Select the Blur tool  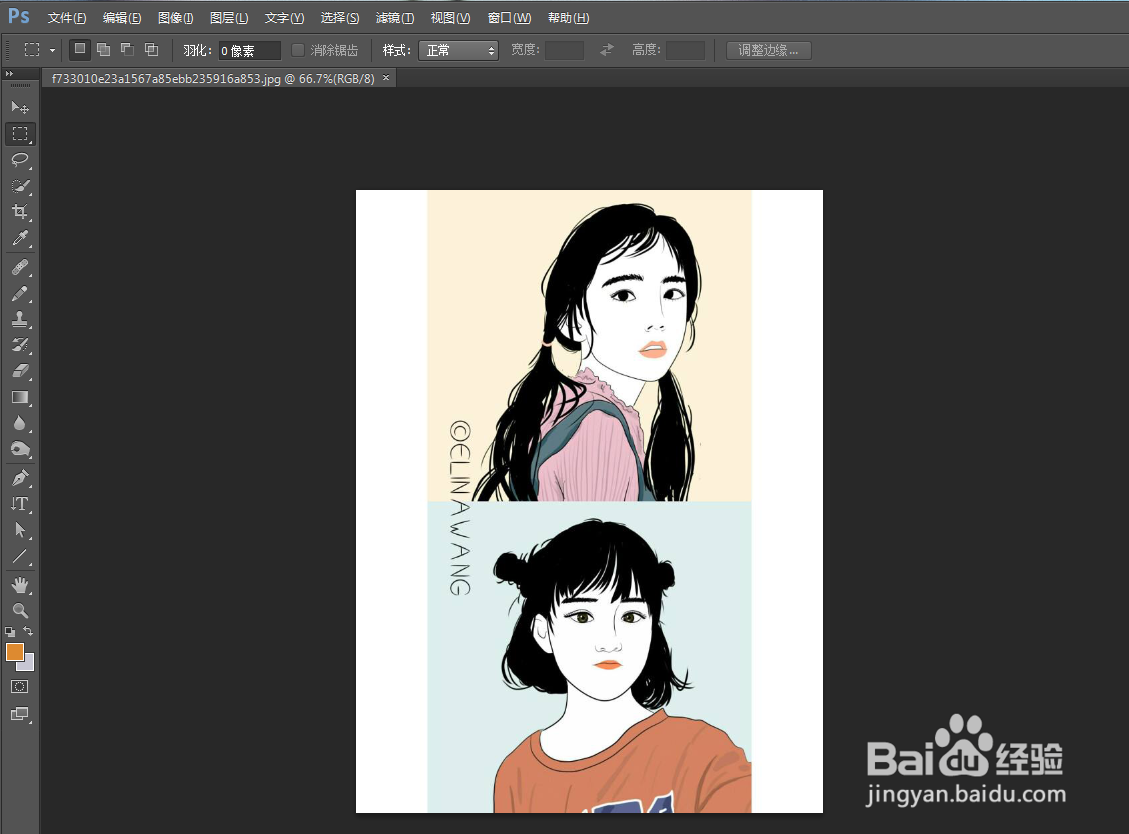(x=19, y=423)
